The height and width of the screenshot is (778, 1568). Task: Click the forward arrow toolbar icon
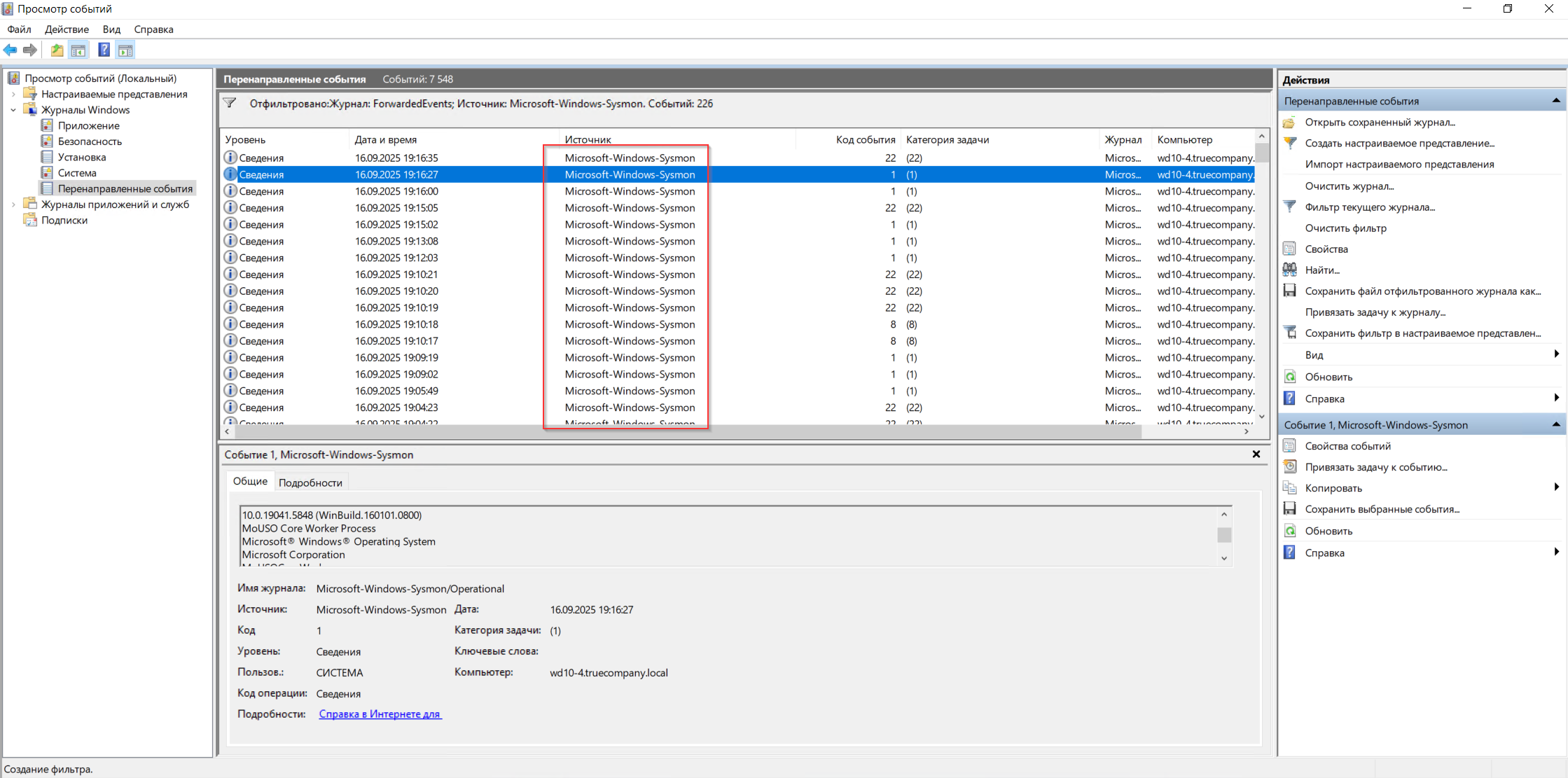(x=29, y=50)
